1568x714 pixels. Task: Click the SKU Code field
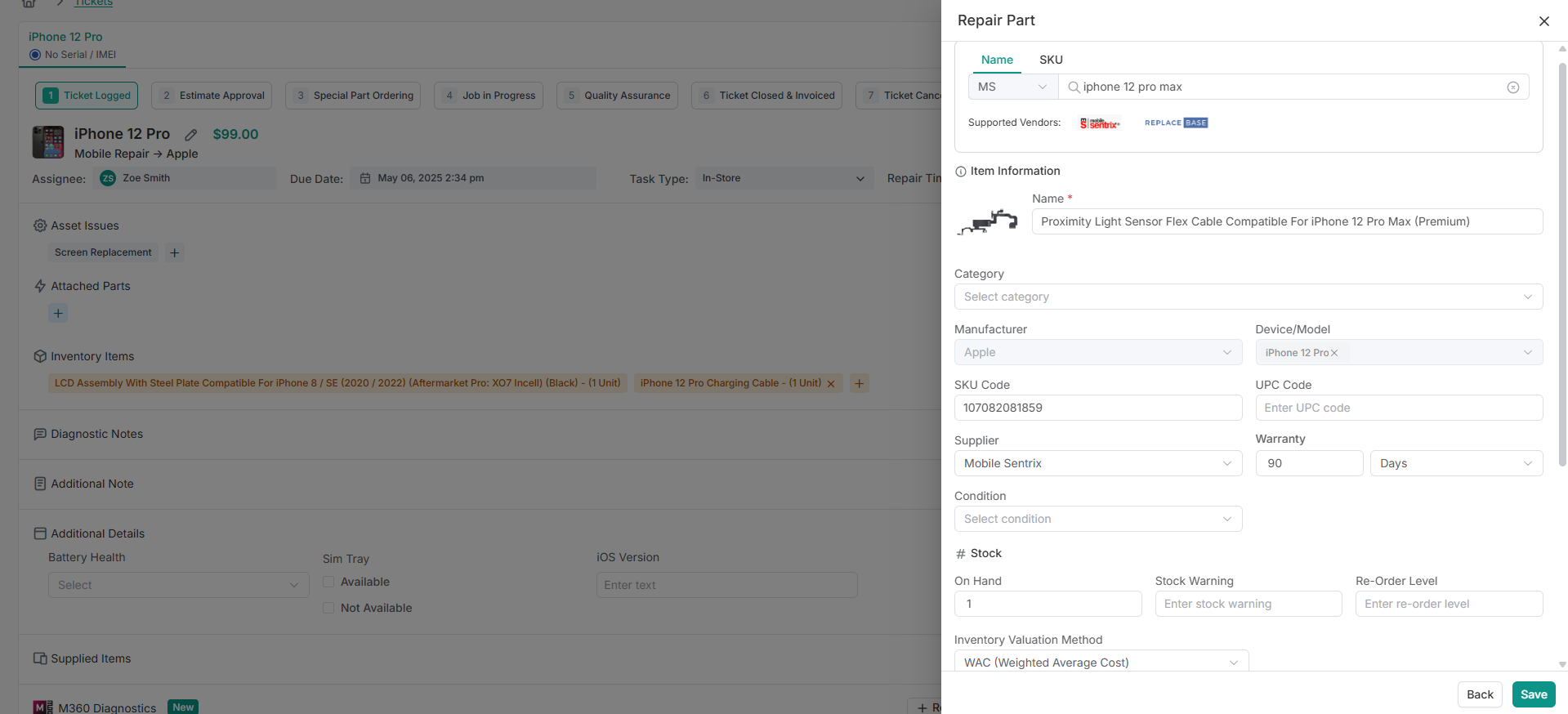click(x=1098, y=408)
